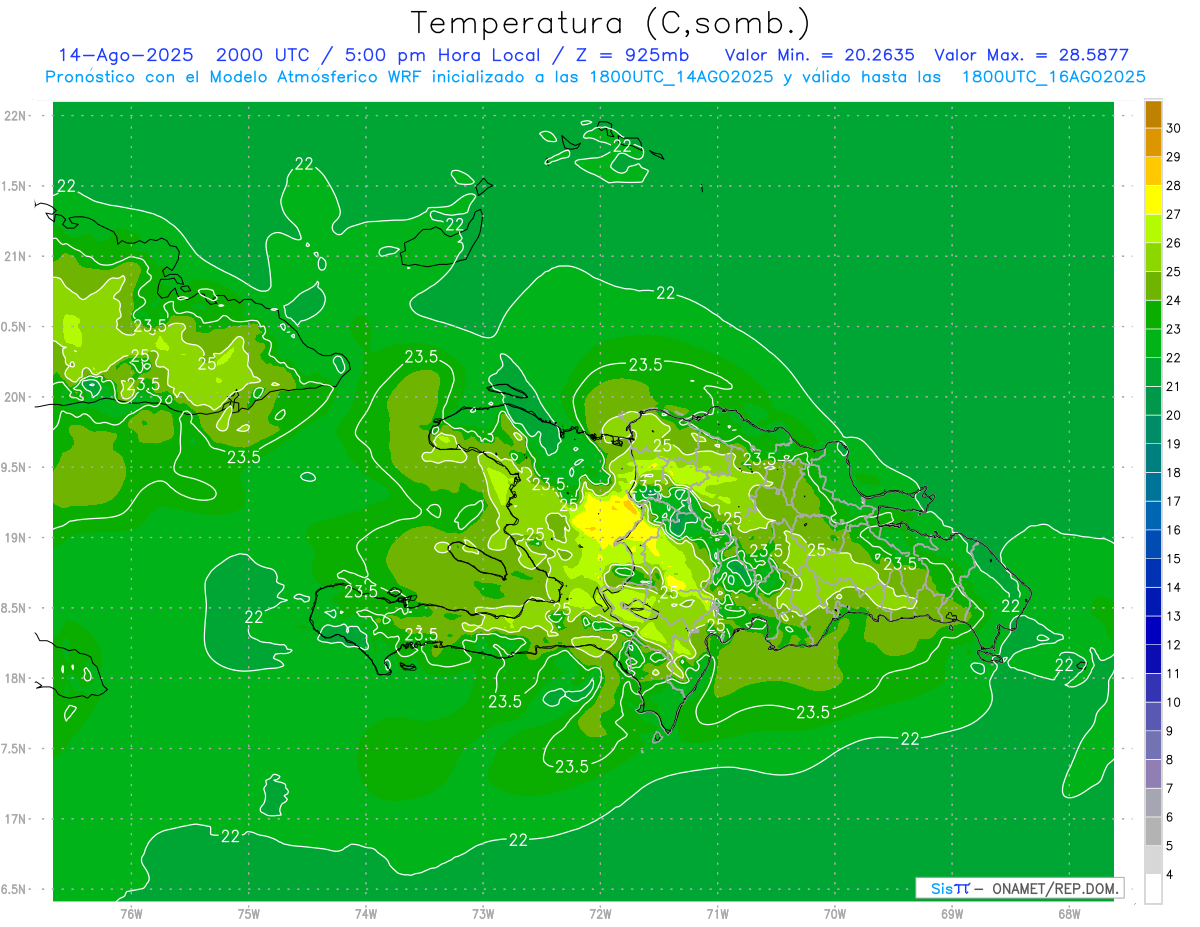Screen dimensions: 1200x927
Task: Click the "20N" latitude axis label
Action: [15, 397]
